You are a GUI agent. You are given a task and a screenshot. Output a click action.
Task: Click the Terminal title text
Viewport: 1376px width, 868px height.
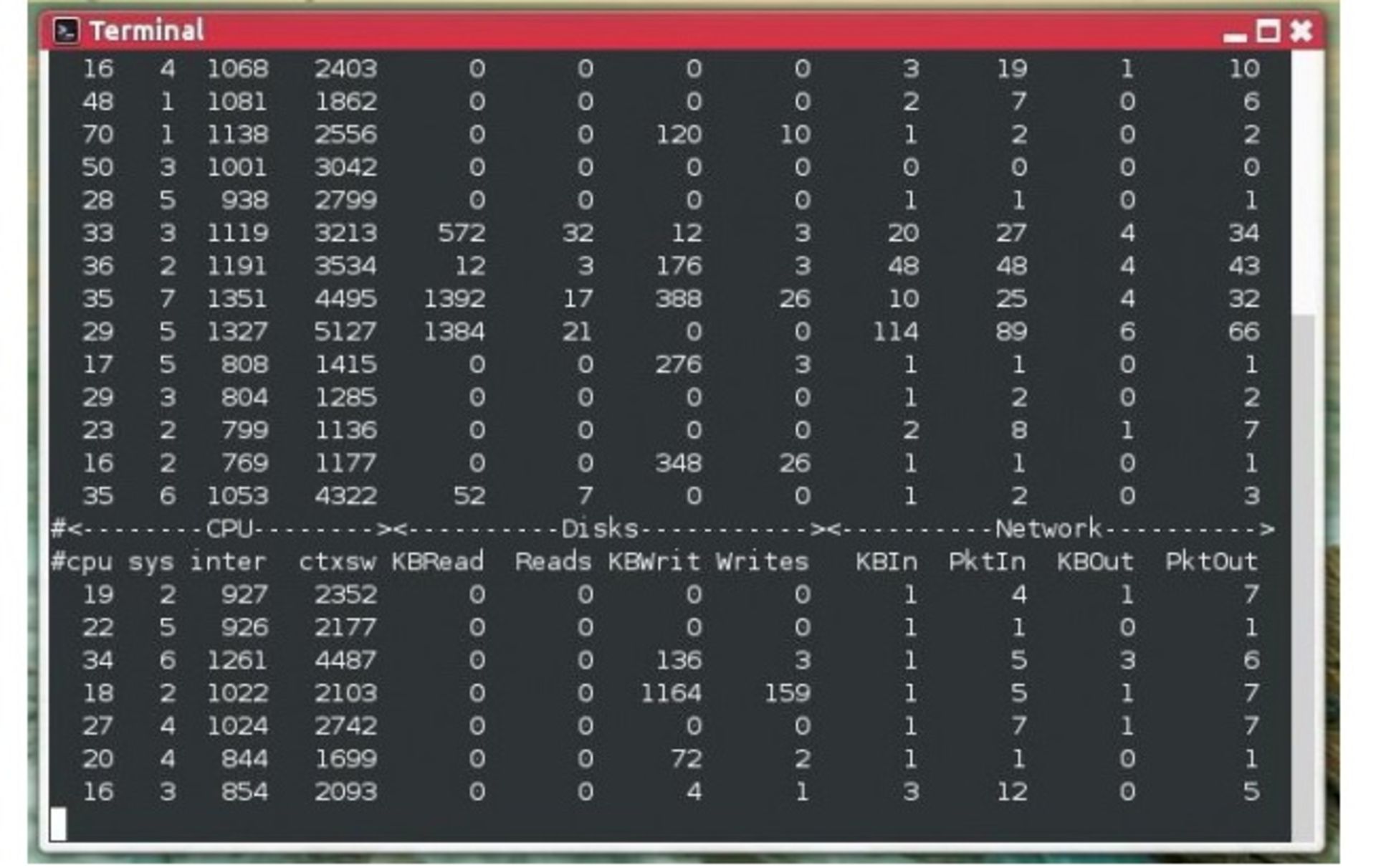[147, 31]
